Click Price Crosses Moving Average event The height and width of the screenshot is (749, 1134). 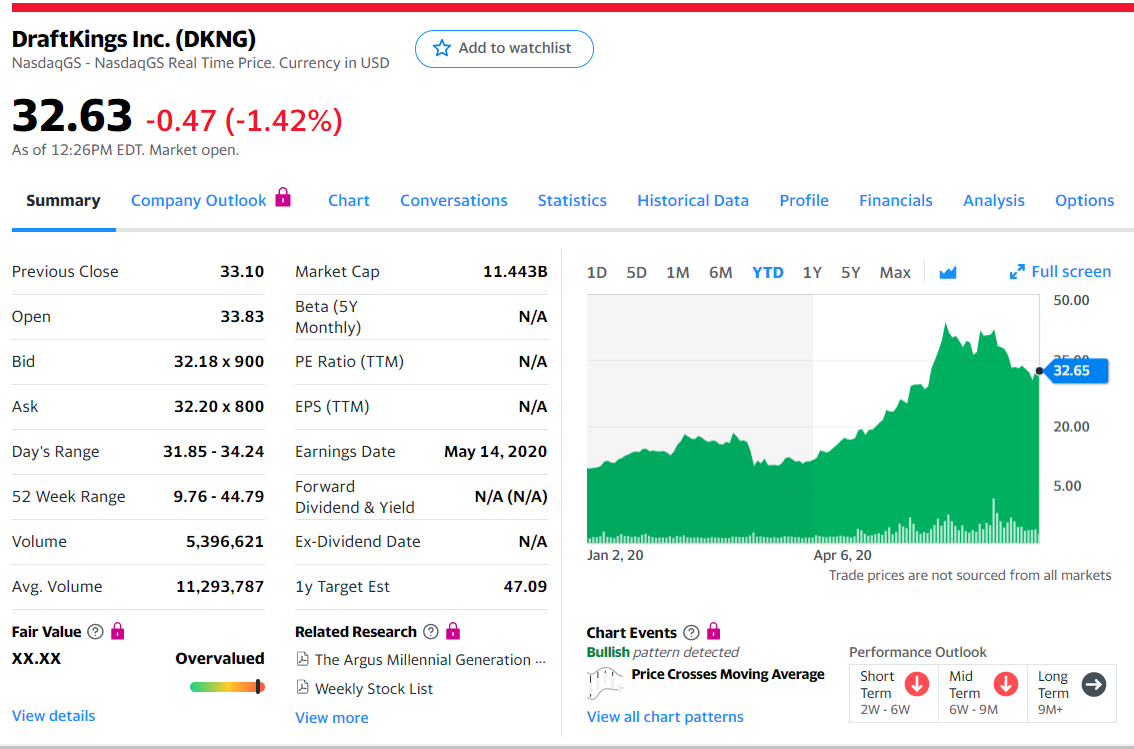click(x=728, y=675)
